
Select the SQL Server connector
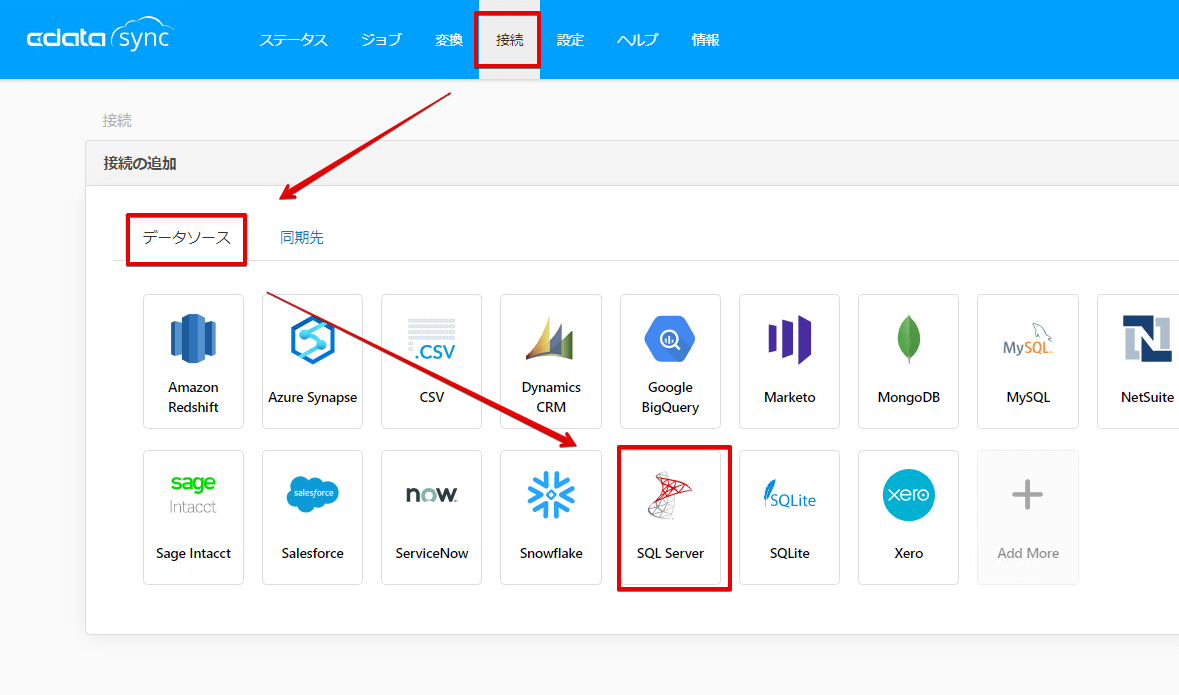[670, 517]
